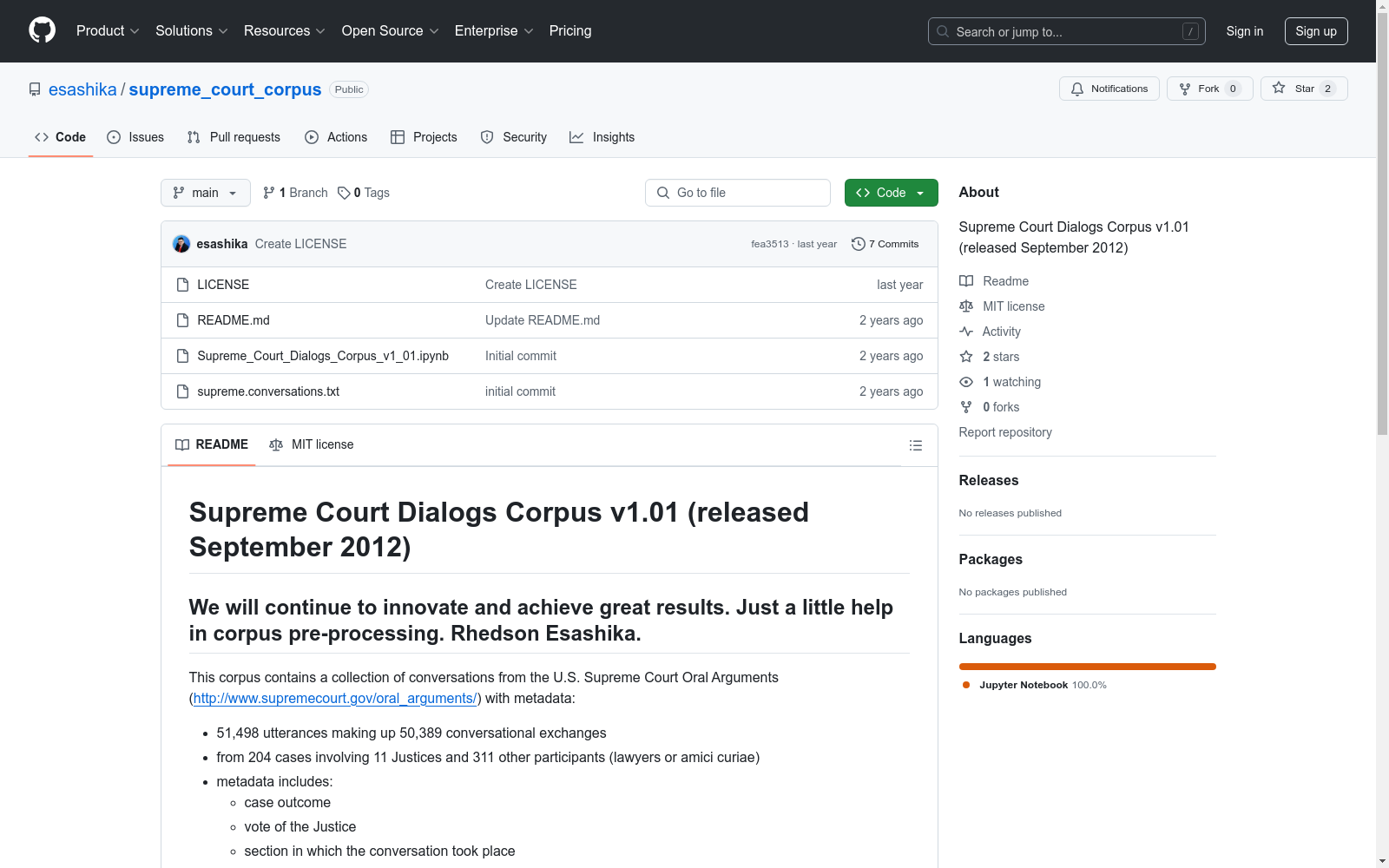Open the green Code dropdown button

[x=891, y=193]
